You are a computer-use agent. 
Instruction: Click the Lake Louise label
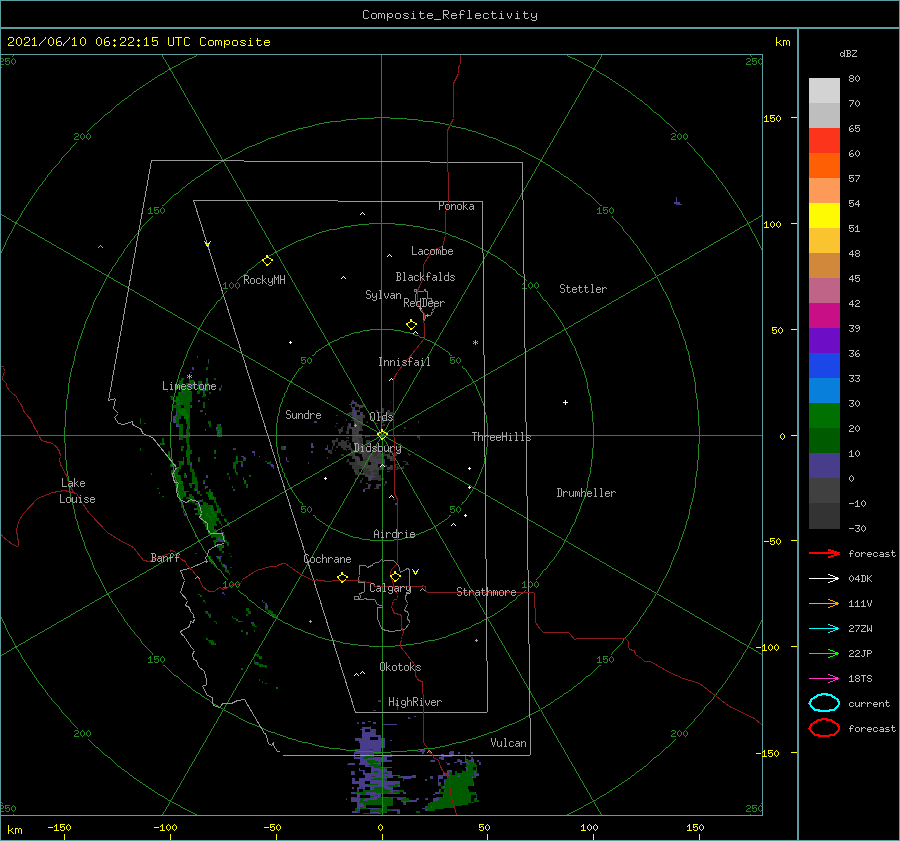pyautogui.click(x=77, y=491)
